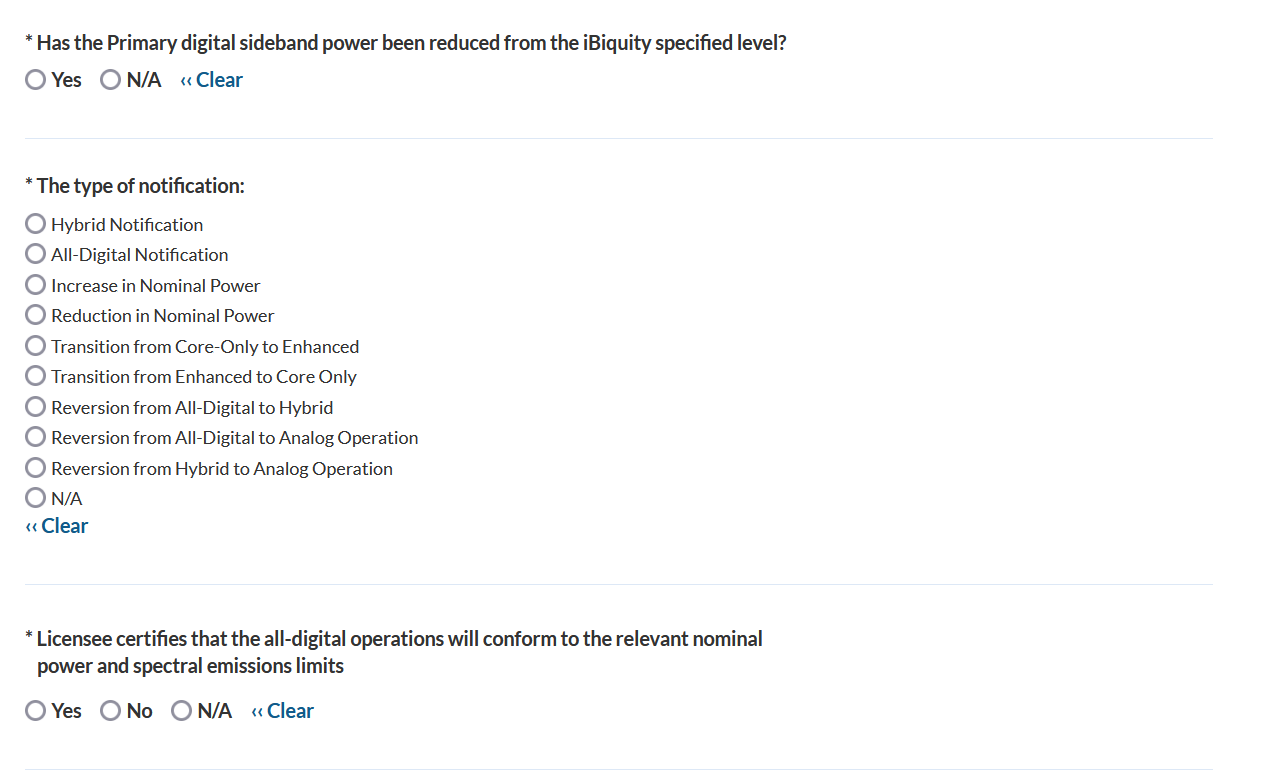Image resolution: width=1286 pixels, height=780 pixels.
Task: Select Reduction in Nominal Power
Action: click(36, 315)
